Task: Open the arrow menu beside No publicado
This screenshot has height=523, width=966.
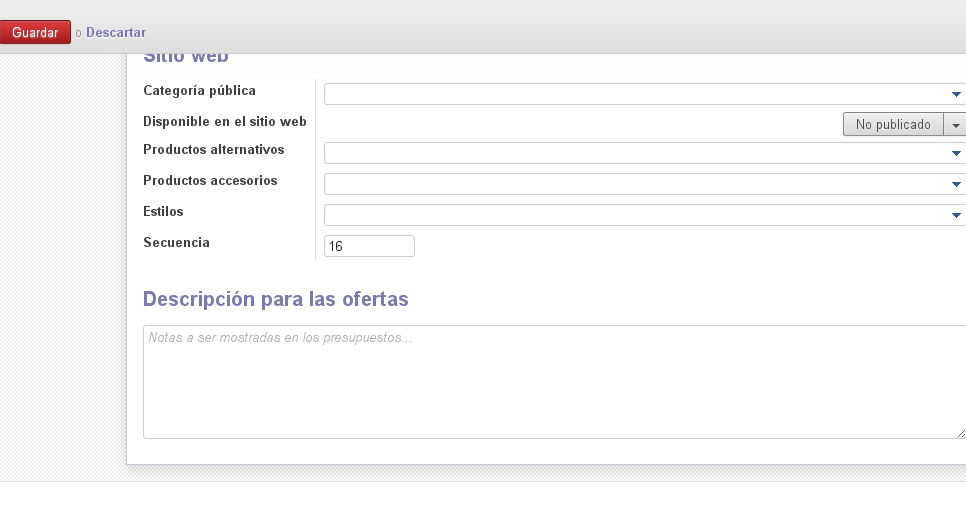Action: click(955, 125)
